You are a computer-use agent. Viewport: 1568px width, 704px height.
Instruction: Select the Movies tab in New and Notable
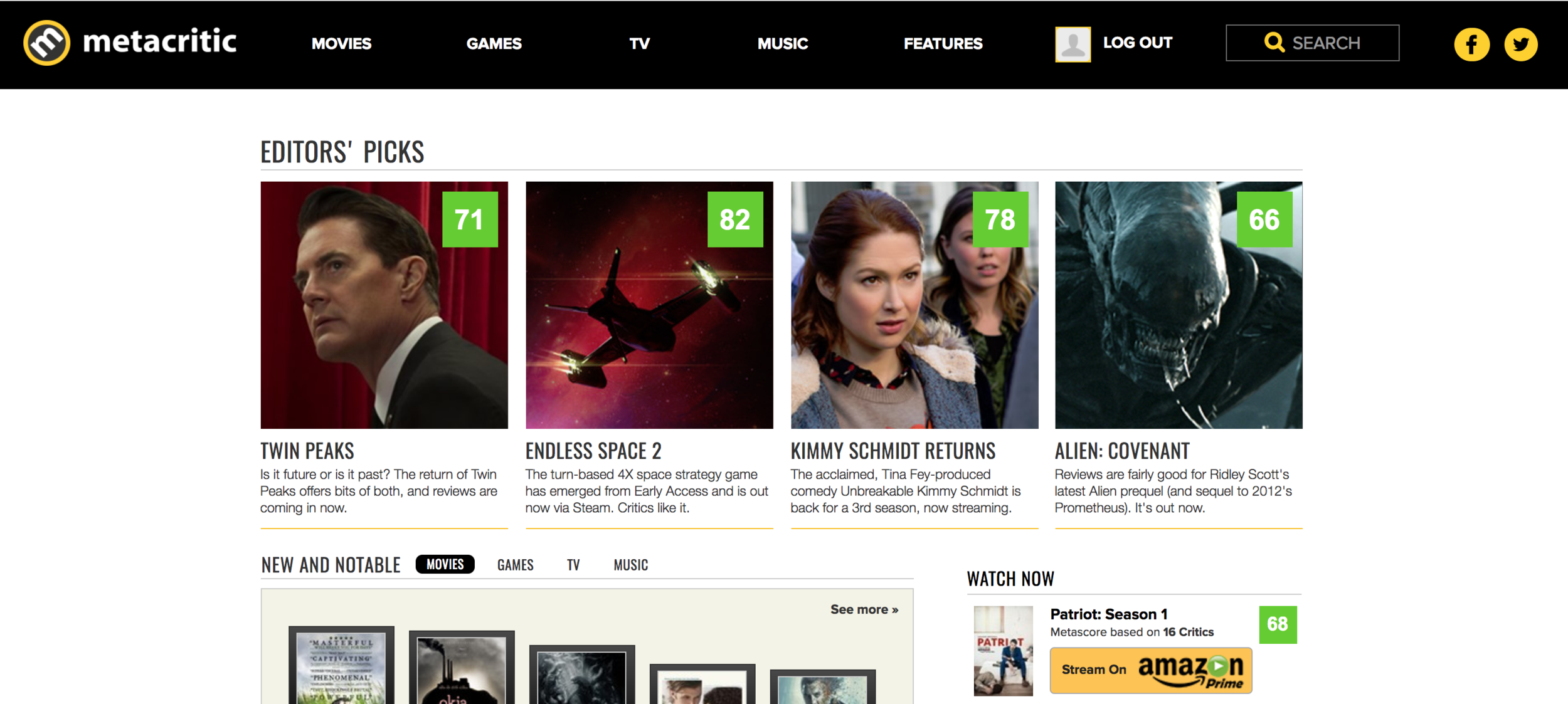point(445,564)
